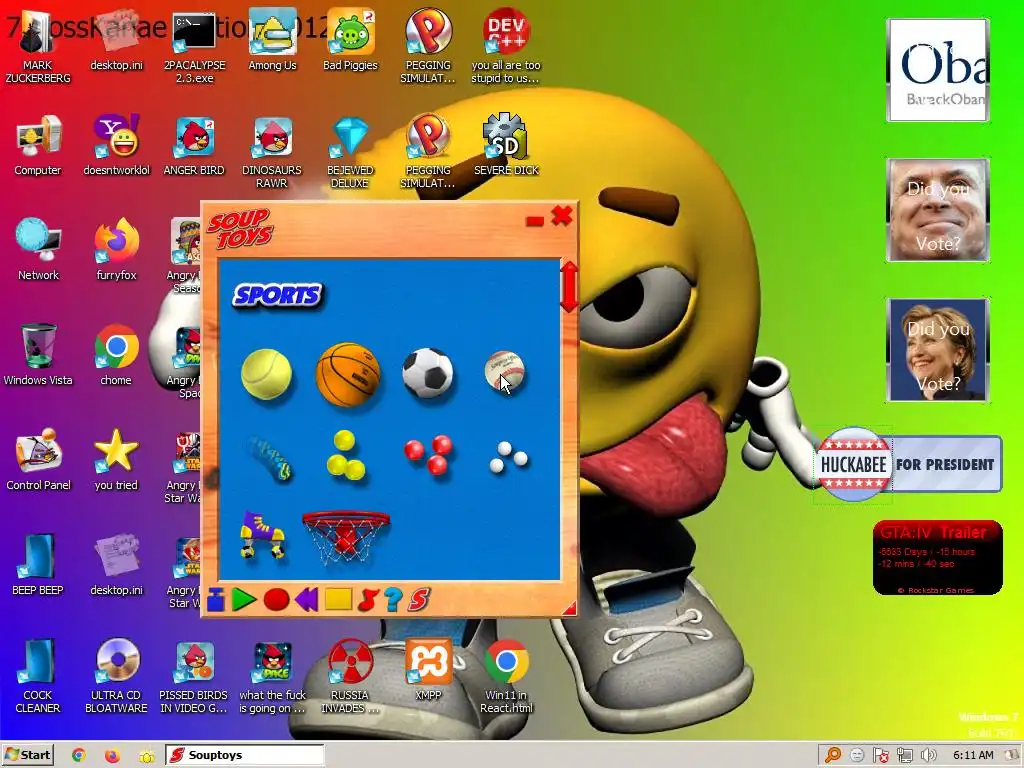Select the Bad Piggies desktop icon
Image resolution: width=1024 pixels, height=768 pixels.
point(351,40)
